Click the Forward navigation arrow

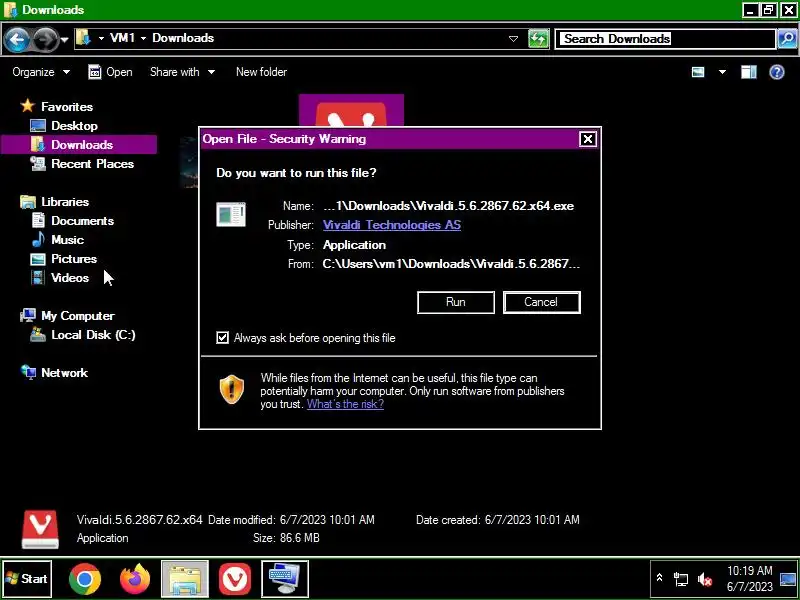[x=46, y=39]
